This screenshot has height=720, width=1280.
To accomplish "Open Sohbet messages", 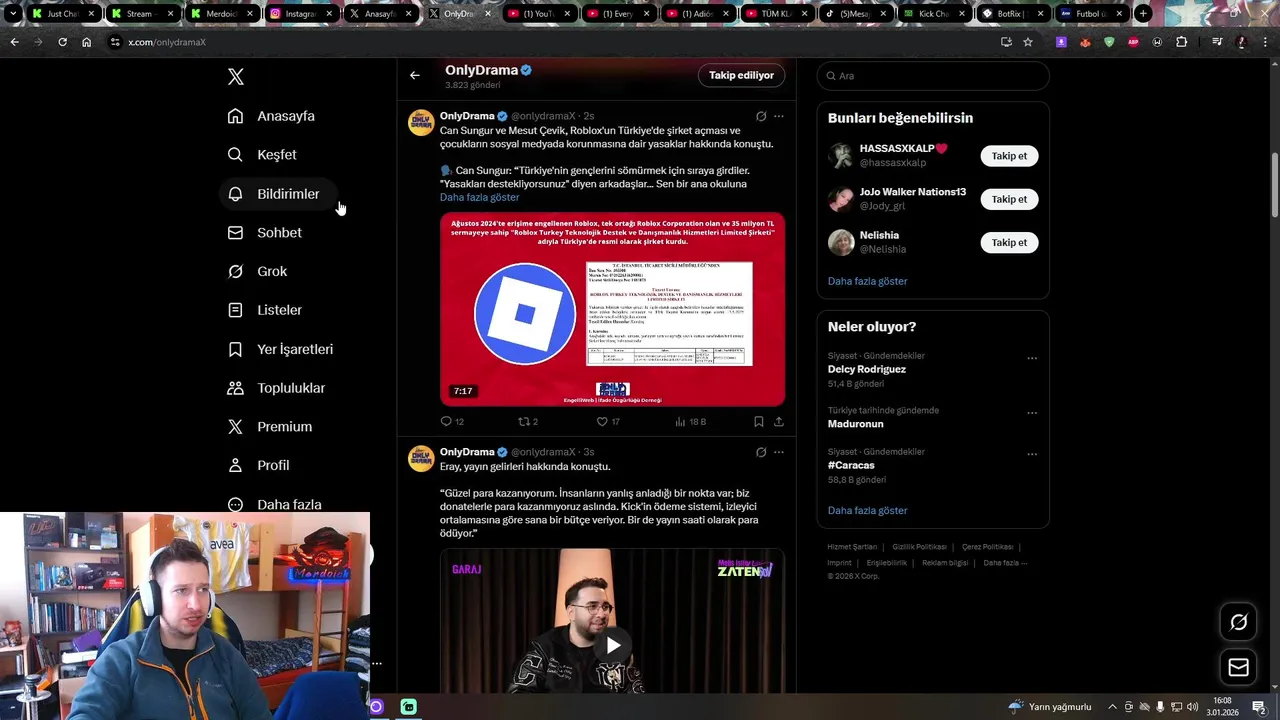I will (265, 233).
